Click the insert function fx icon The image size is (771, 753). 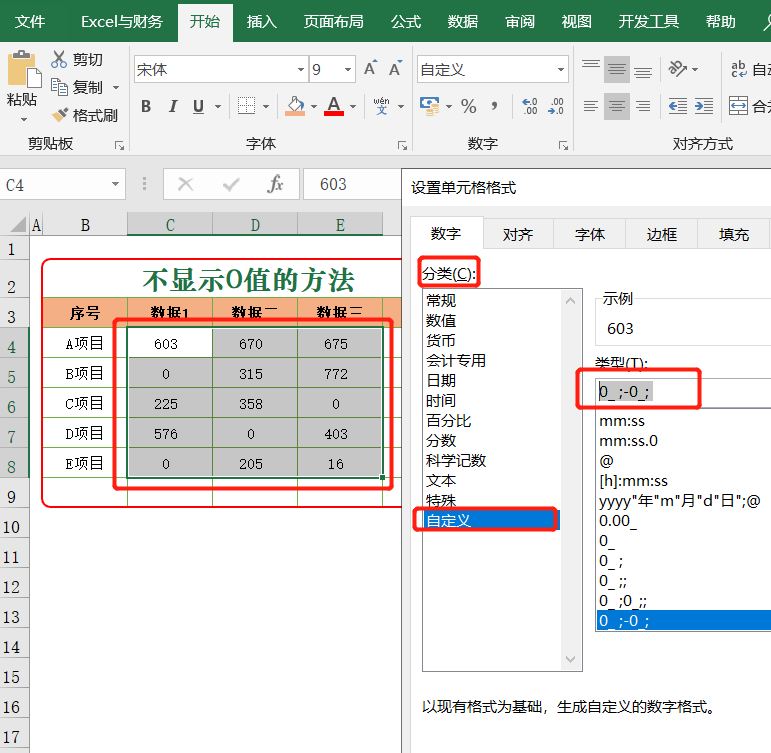click(x=275, y=184)
